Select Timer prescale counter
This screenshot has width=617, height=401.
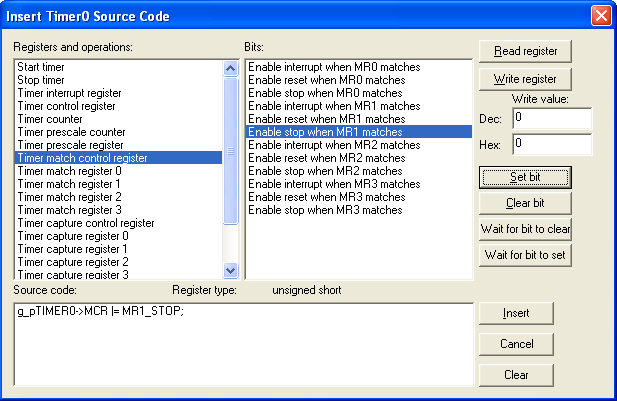pyautogui.click(x=118, y=132)
